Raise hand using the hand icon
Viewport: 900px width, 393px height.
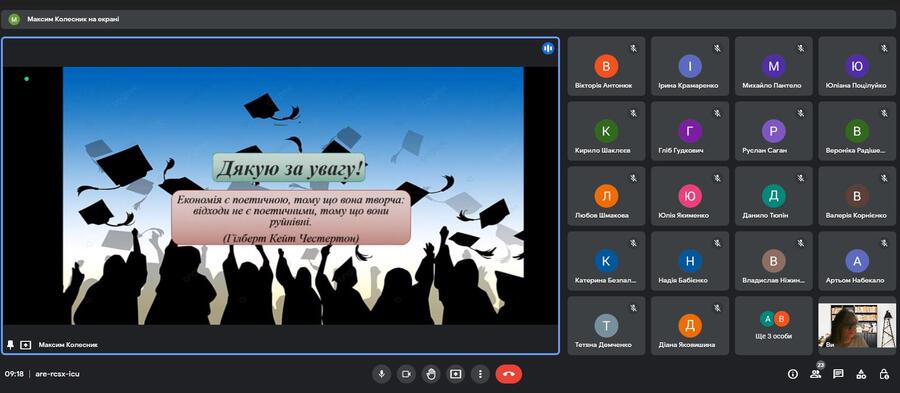[431, 374]
